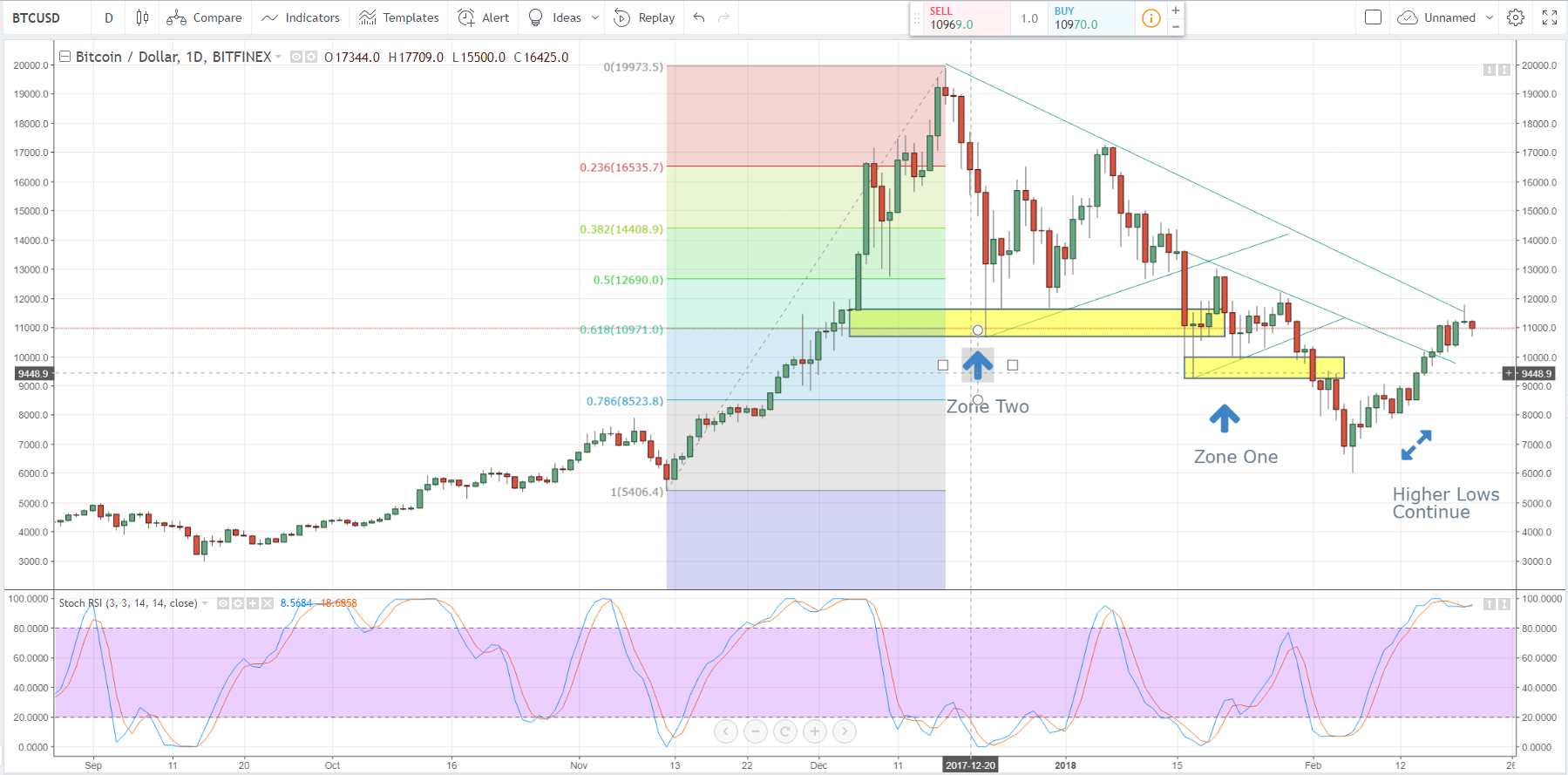
Task: Open the Ideas lightbulb menu
Action: click(x=555, y=17)
